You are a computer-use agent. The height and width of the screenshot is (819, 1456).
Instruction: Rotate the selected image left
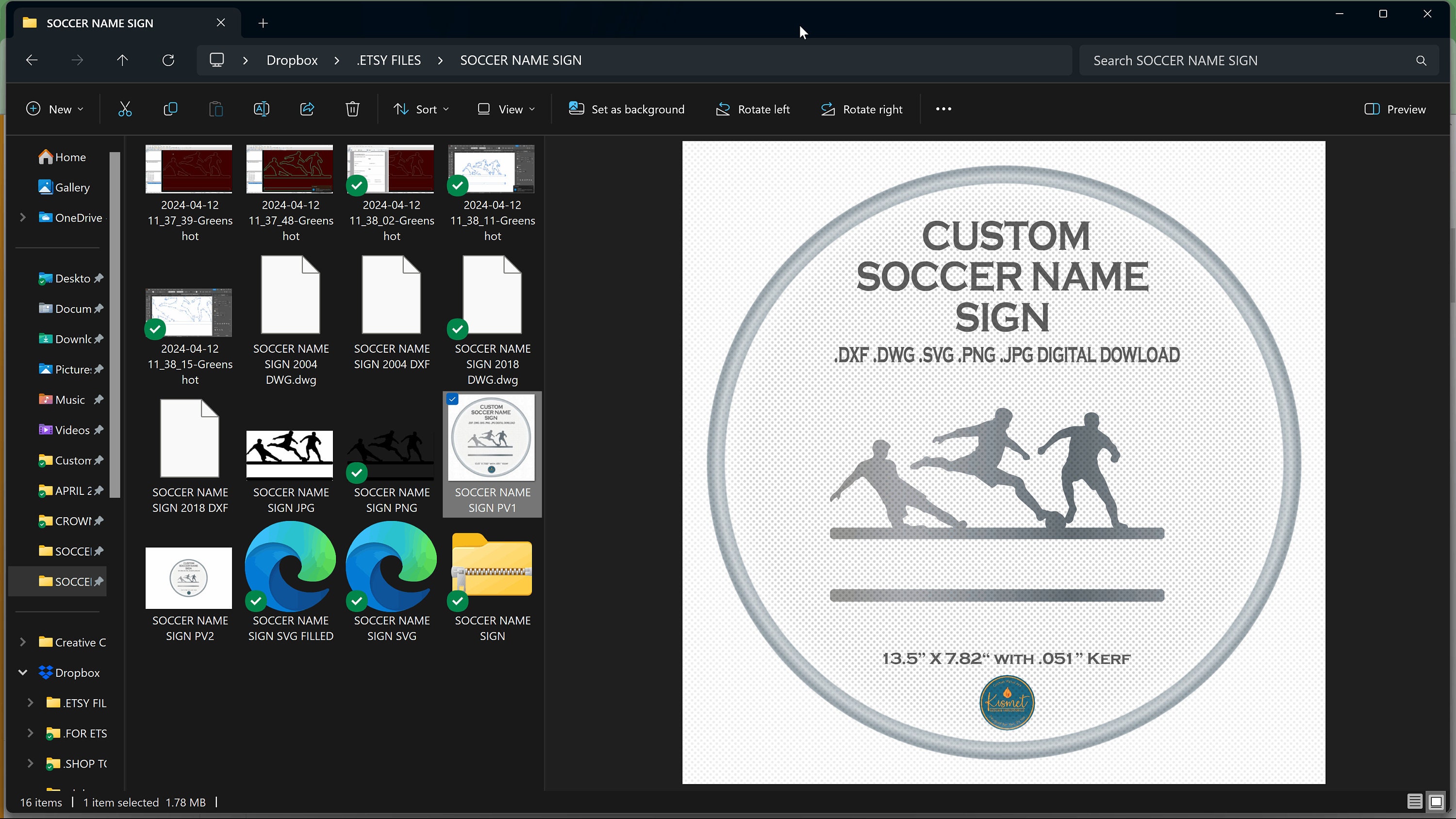click(752, 109)
